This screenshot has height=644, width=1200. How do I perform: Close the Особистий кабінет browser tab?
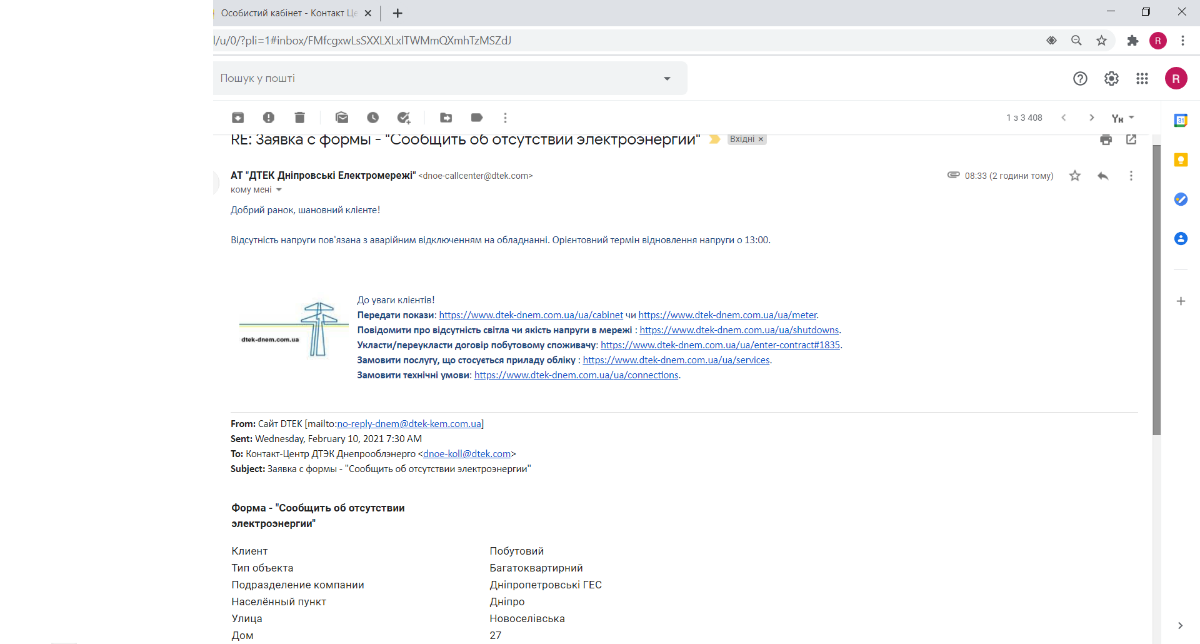368,13
